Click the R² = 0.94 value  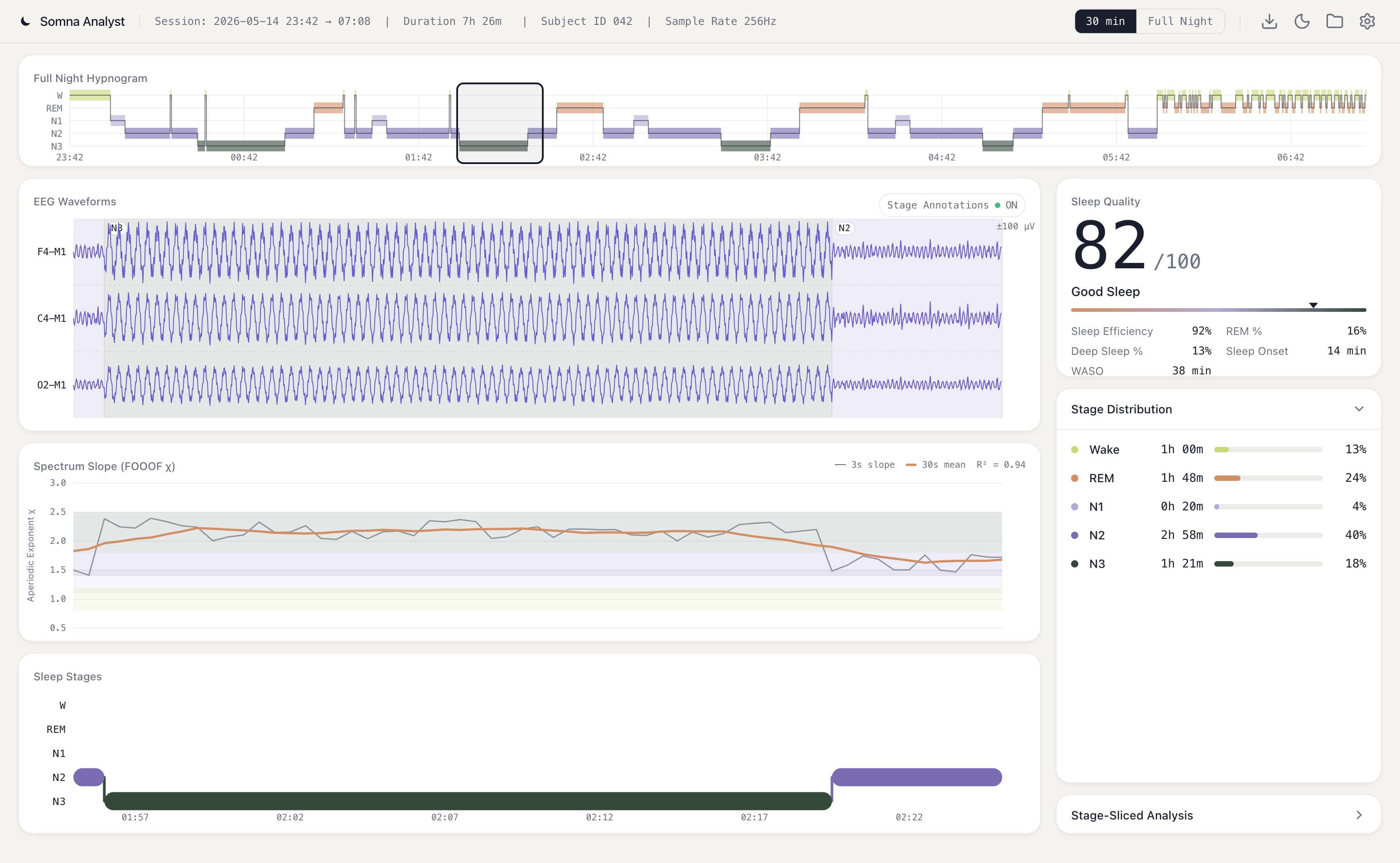(x=1001, y=465)
